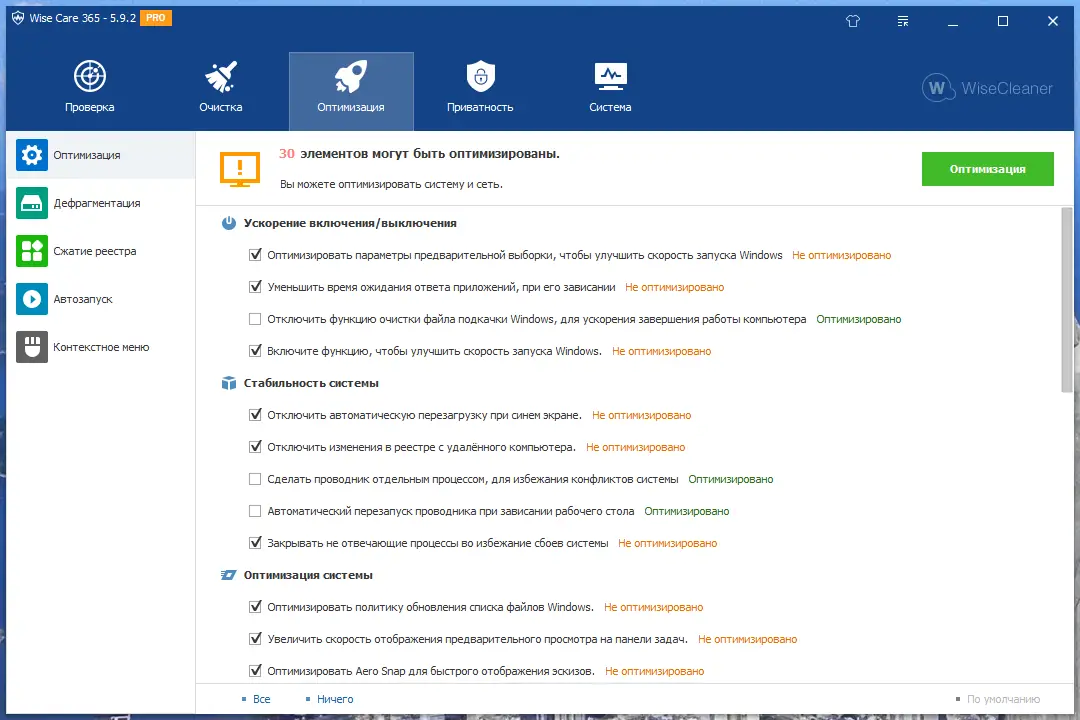Click the Автозапуск play sidebar icon
The image size is (1080, 720).
click(32, 299)
